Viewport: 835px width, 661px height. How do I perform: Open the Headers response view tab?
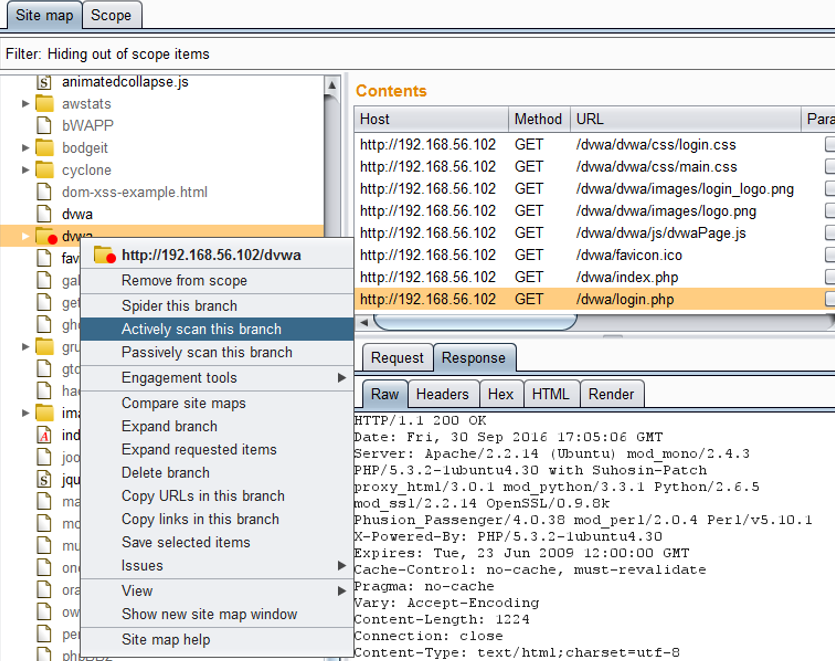coord(443,394)
